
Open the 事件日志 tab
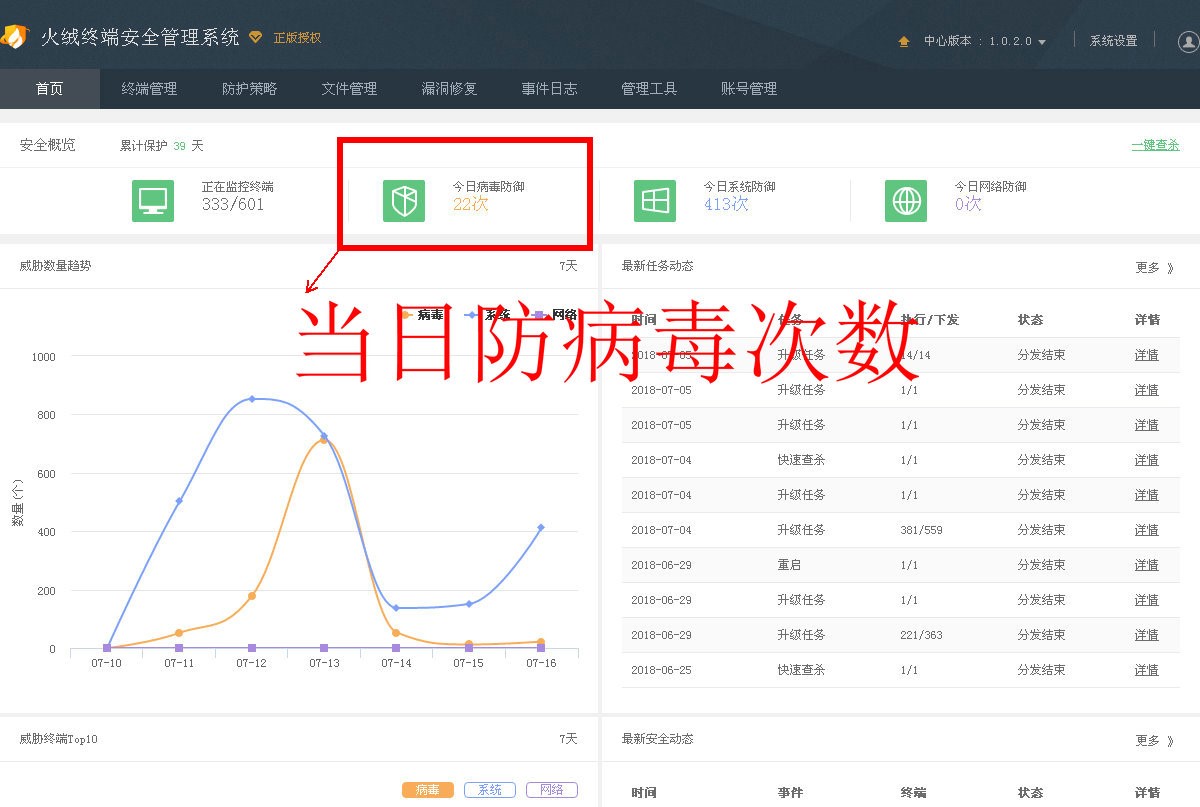549,89
